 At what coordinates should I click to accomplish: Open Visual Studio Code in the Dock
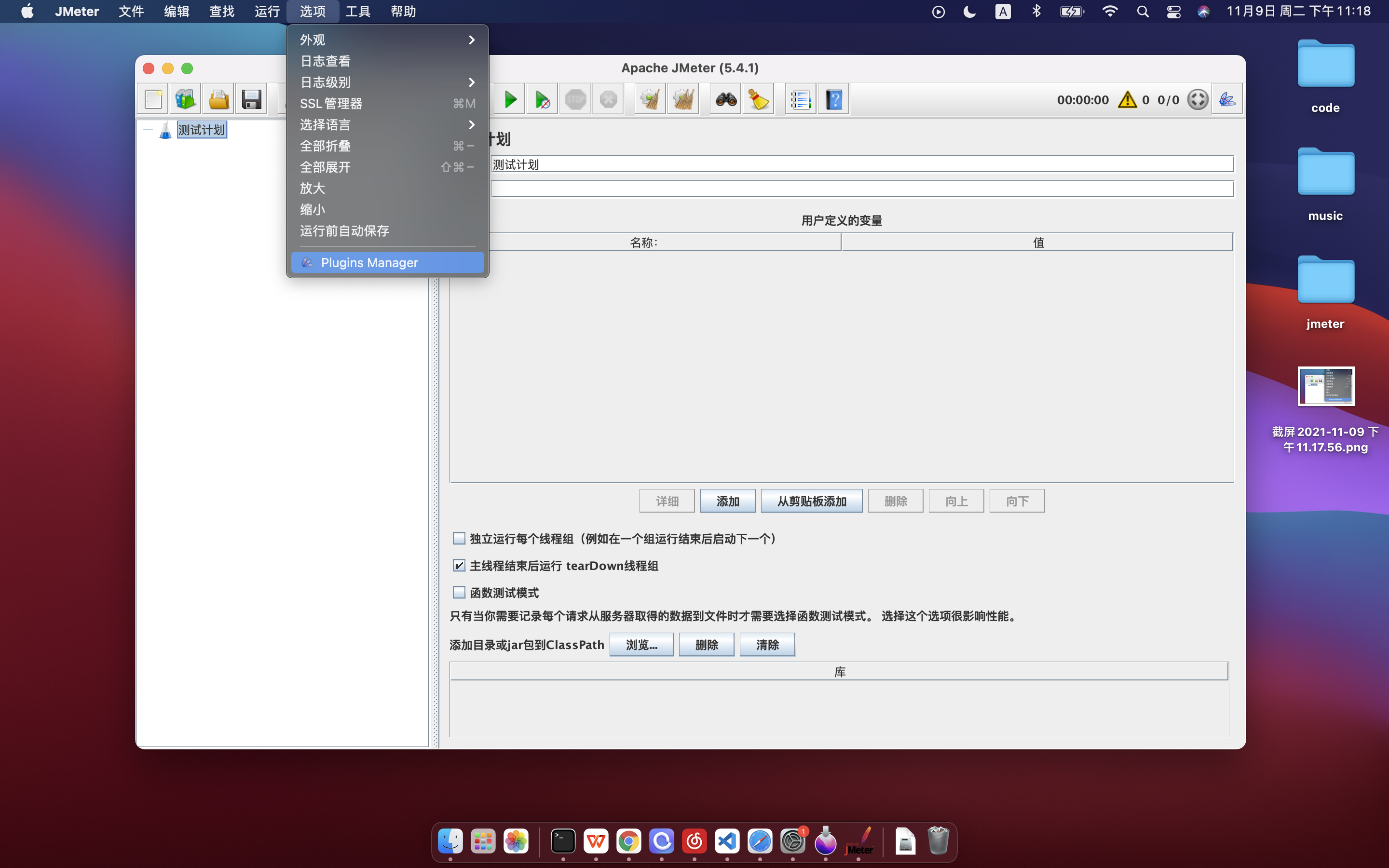point(727,841)
